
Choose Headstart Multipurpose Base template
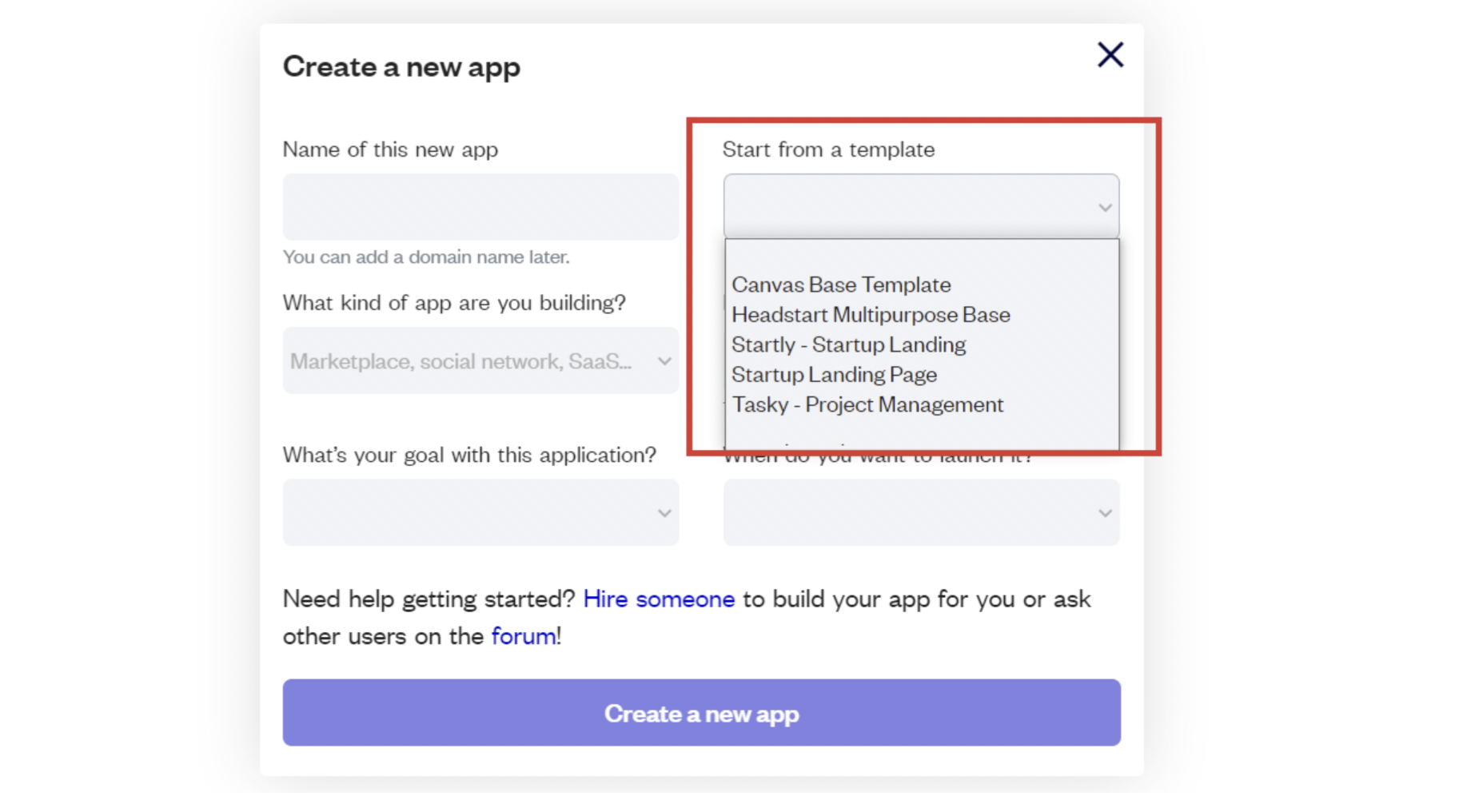point(871,315)
